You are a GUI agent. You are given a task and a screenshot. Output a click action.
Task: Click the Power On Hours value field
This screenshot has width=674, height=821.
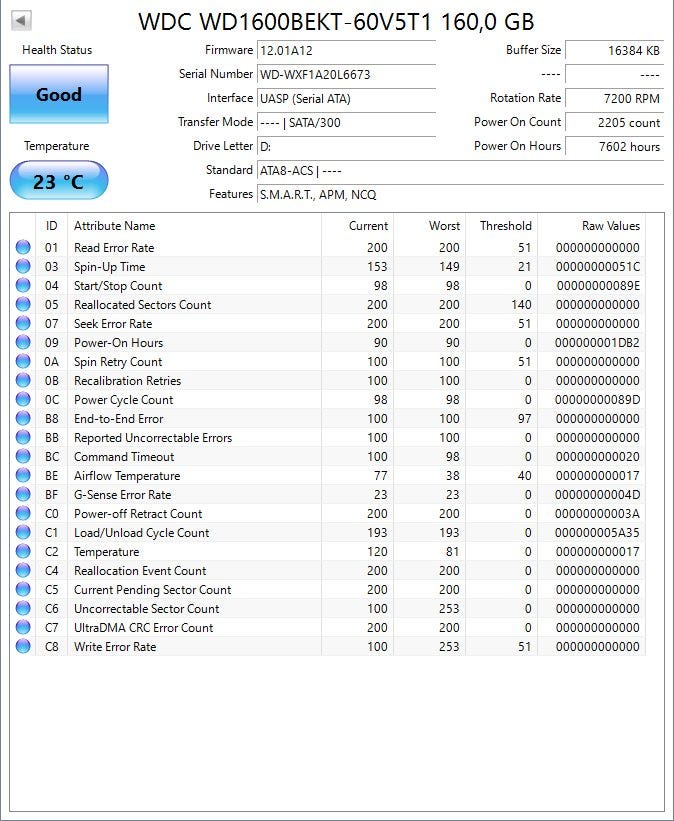[x=614, y=146]
